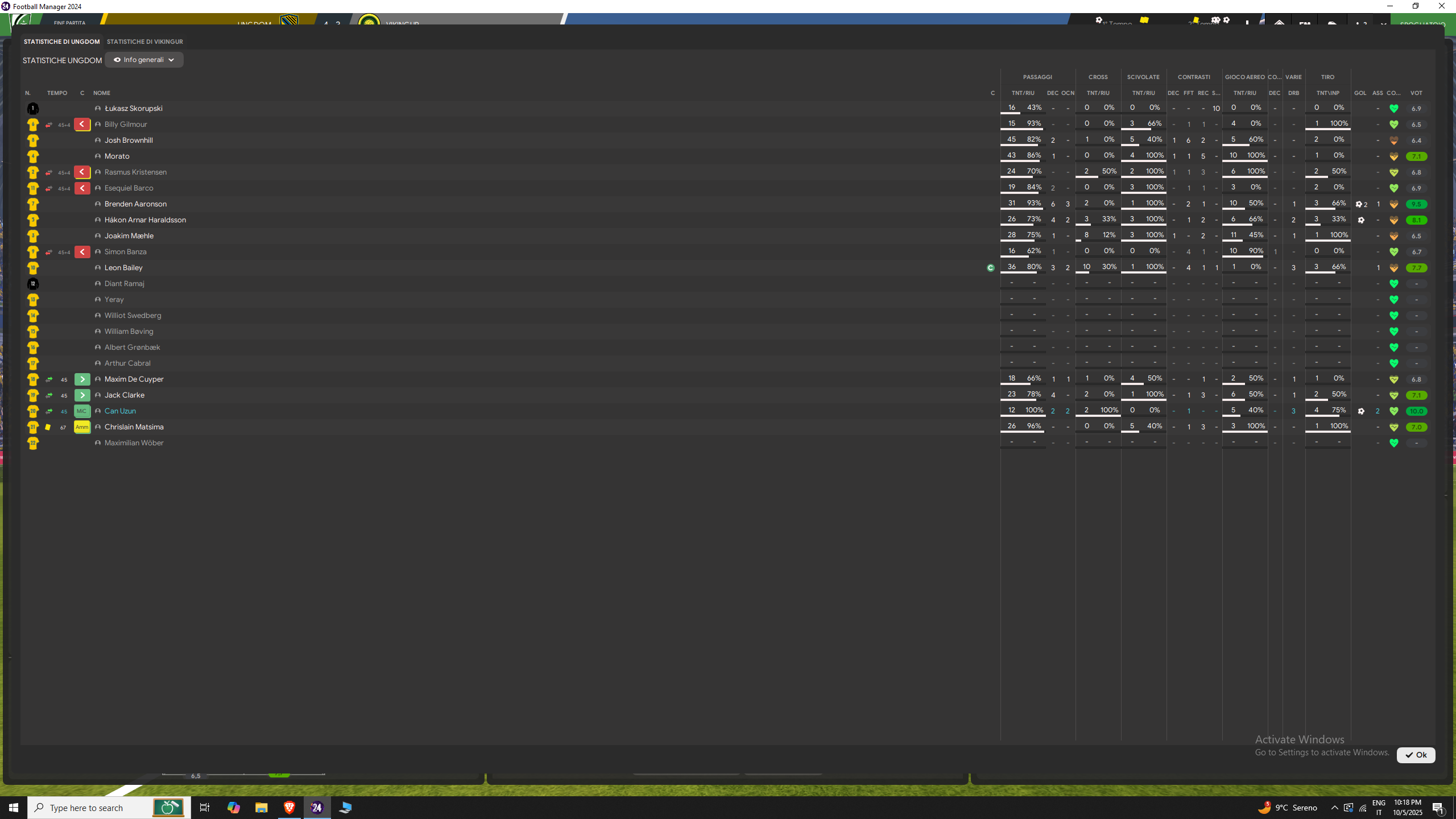Switch to the Statistiche di Vikingur tab

144,42
